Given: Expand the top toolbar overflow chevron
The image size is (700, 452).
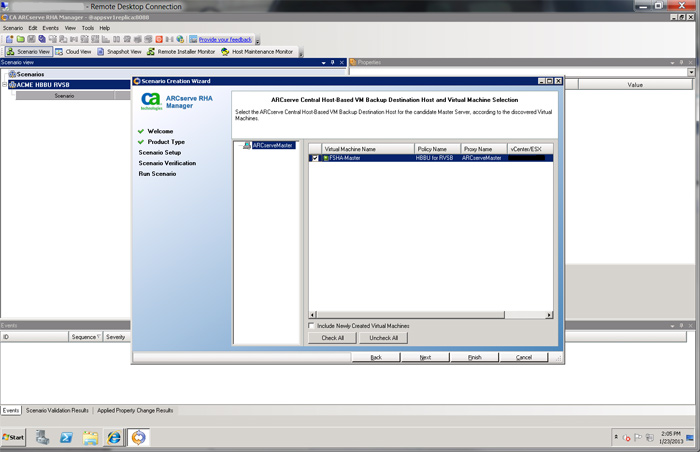Looking at the screenshot, I should (258, 41).
